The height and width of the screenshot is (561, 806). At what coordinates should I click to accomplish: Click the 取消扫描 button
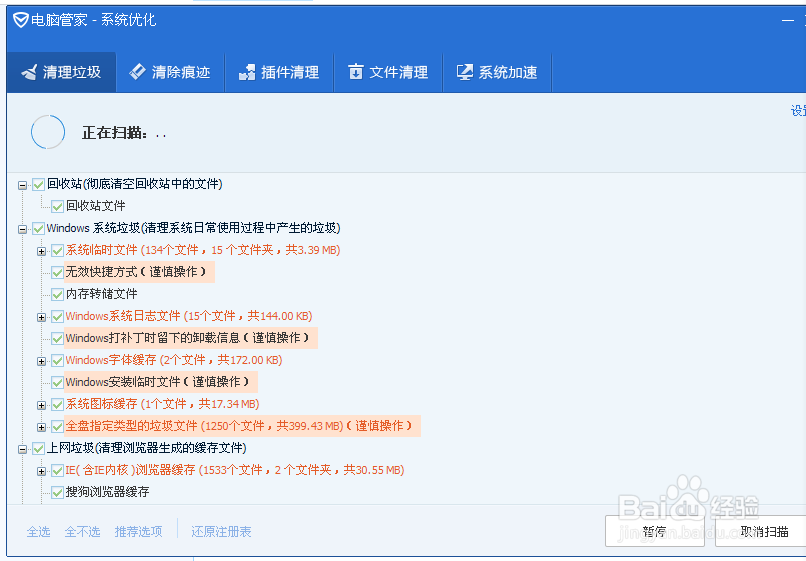tap(763, 531)
